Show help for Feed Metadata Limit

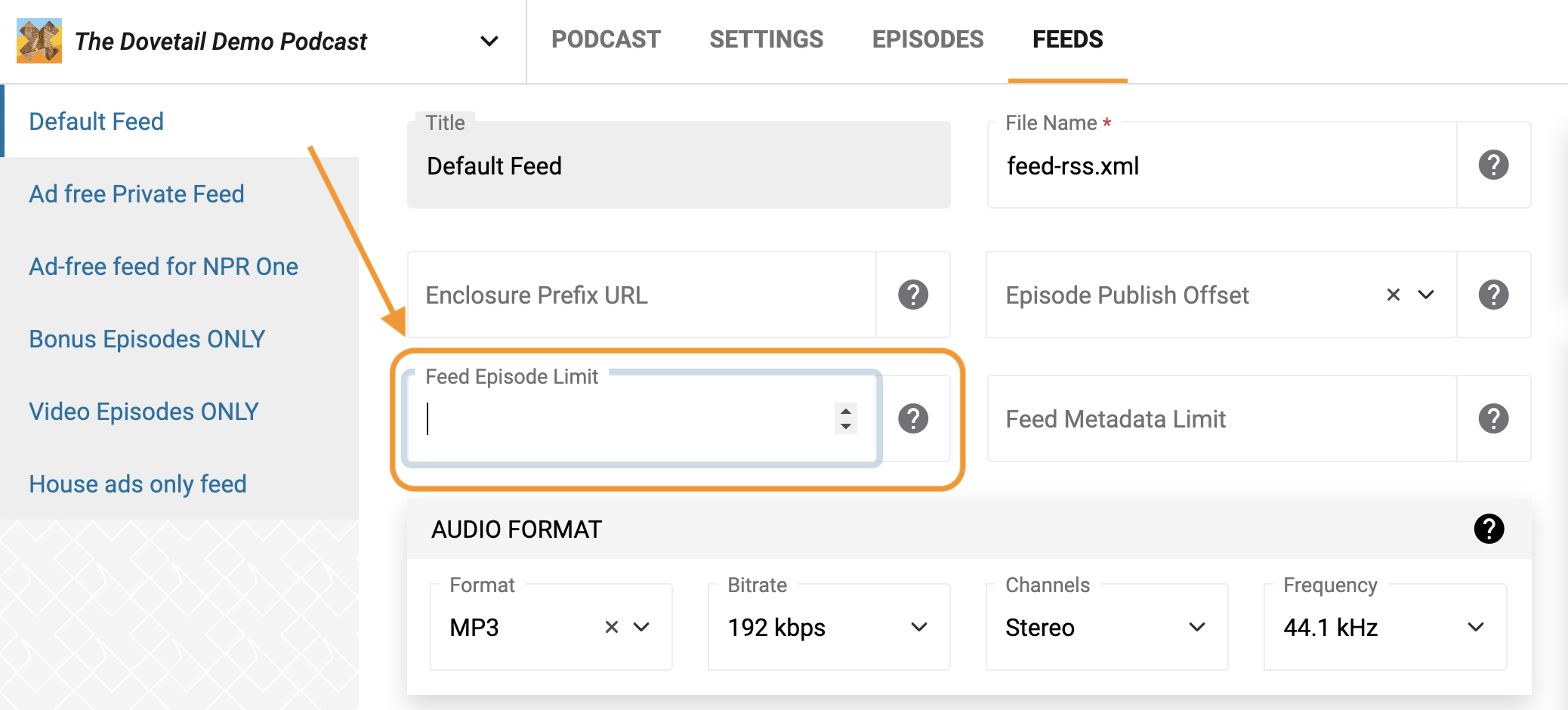[1493, 418]
